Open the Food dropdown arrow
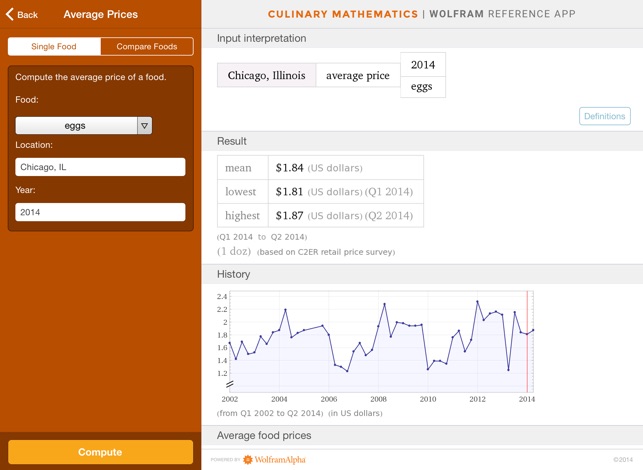This screenshot has width=643, height=470. [144, 125]
